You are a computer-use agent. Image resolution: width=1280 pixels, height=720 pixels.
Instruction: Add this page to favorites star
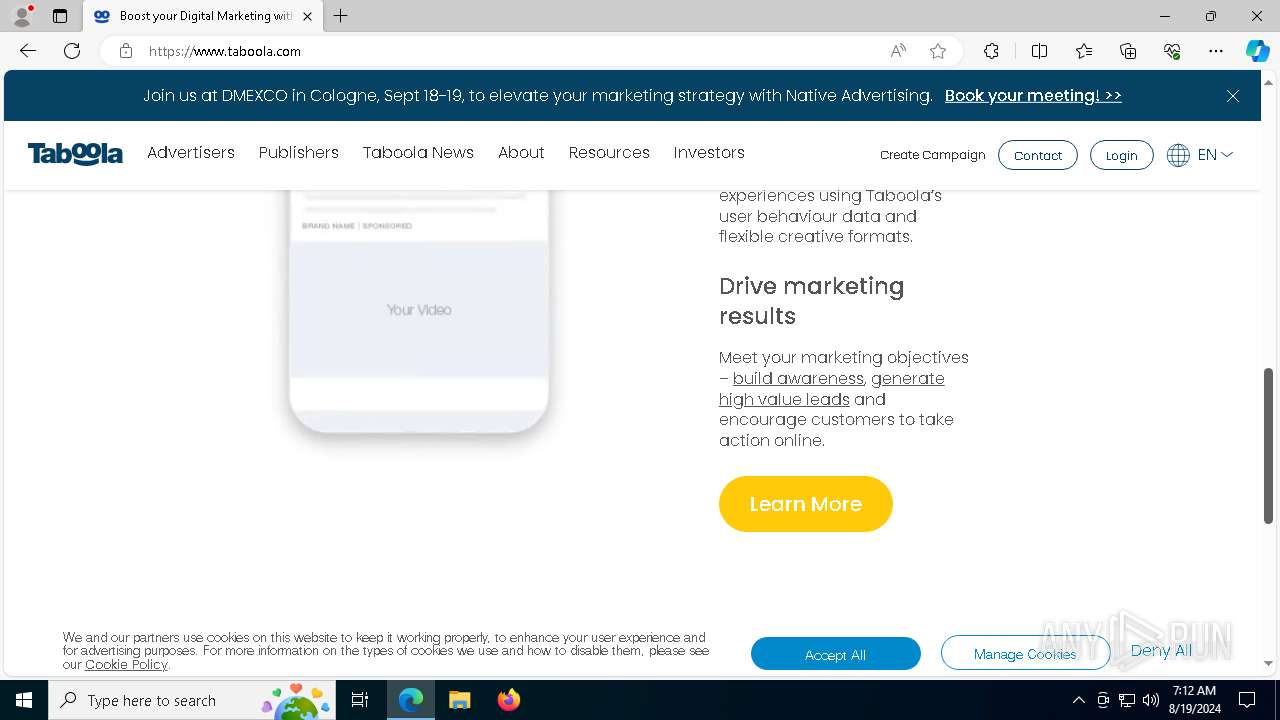pyautogui.click(x=938, y=51)
